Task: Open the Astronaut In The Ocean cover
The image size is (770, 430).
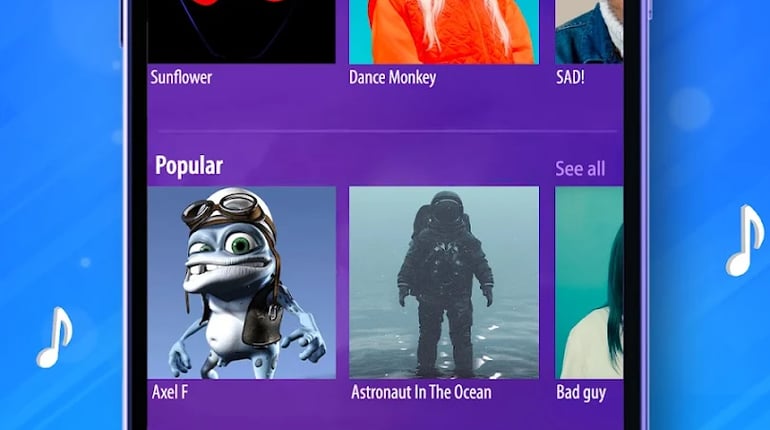Action: coord(444,282)
